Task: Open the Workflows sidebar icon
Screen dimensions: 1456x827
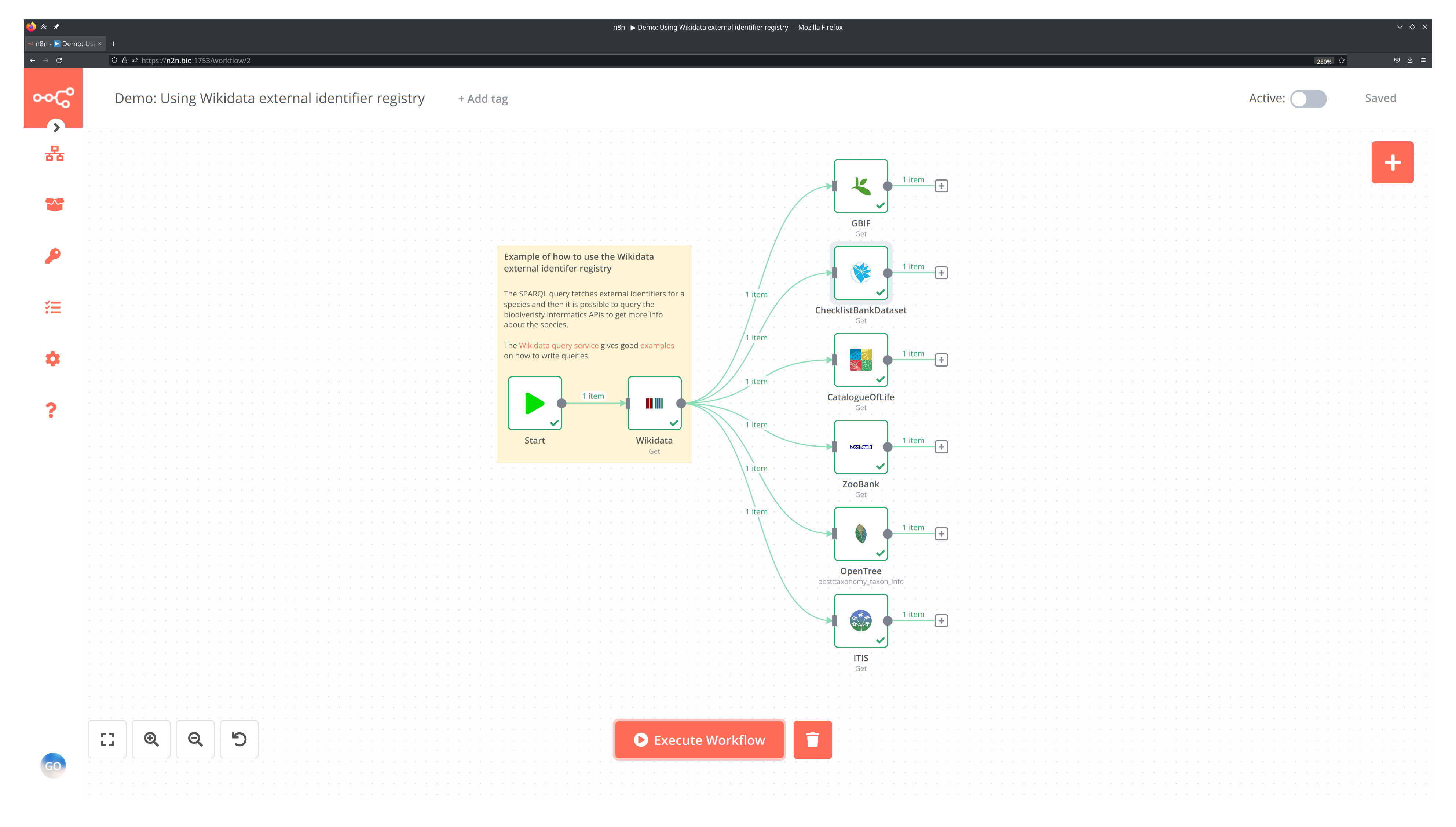Action: click(55, 153)
